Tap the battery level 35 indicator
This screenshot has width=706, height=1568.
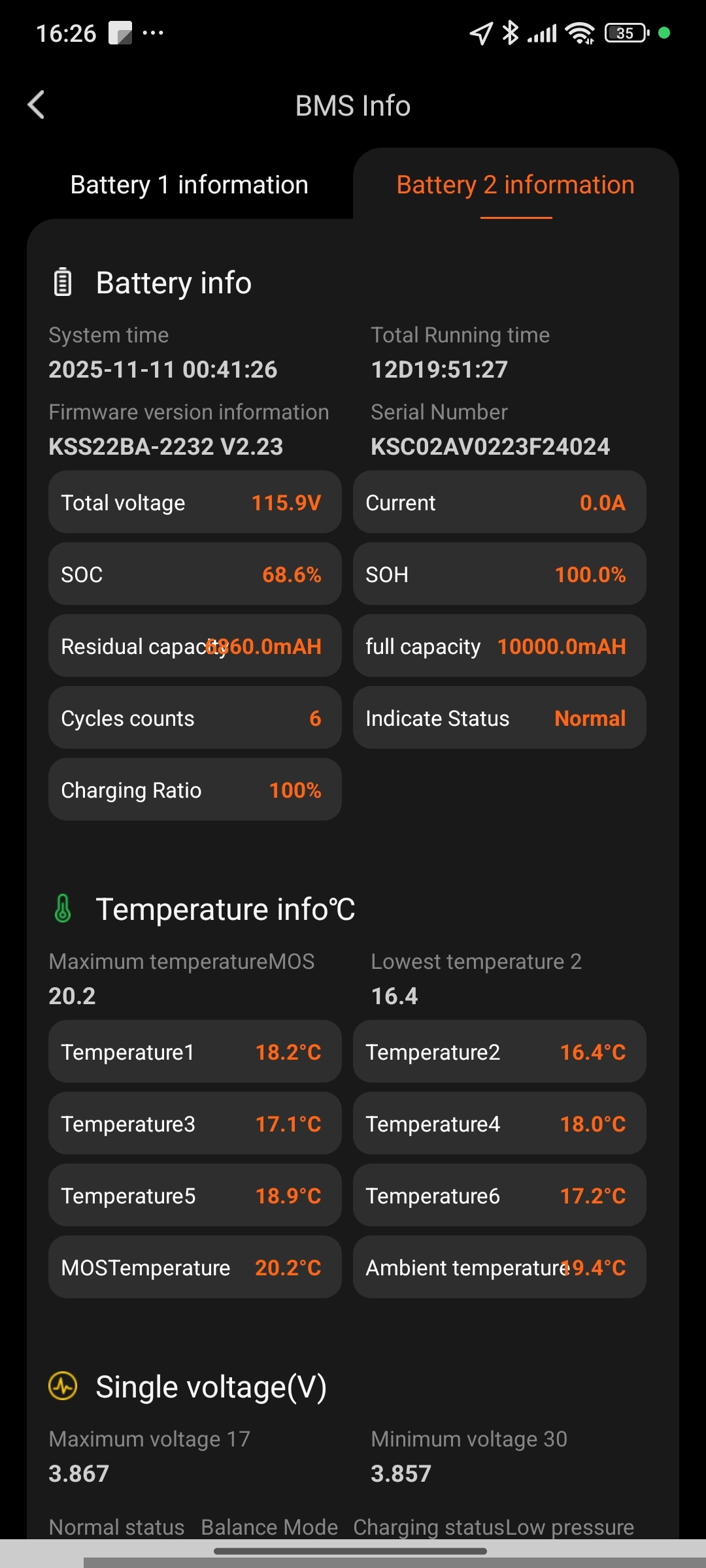626,33
